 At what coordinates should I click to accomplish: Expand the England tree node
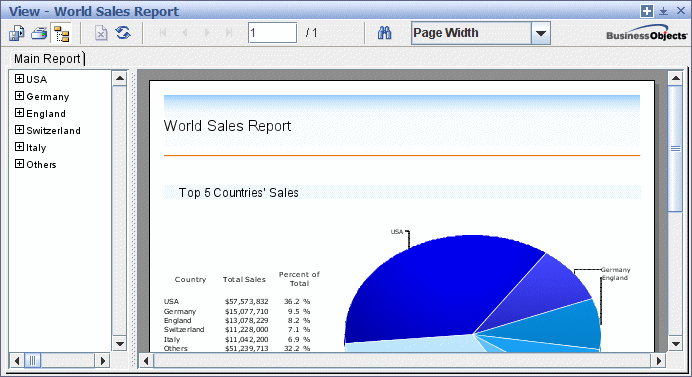[19, 113]
